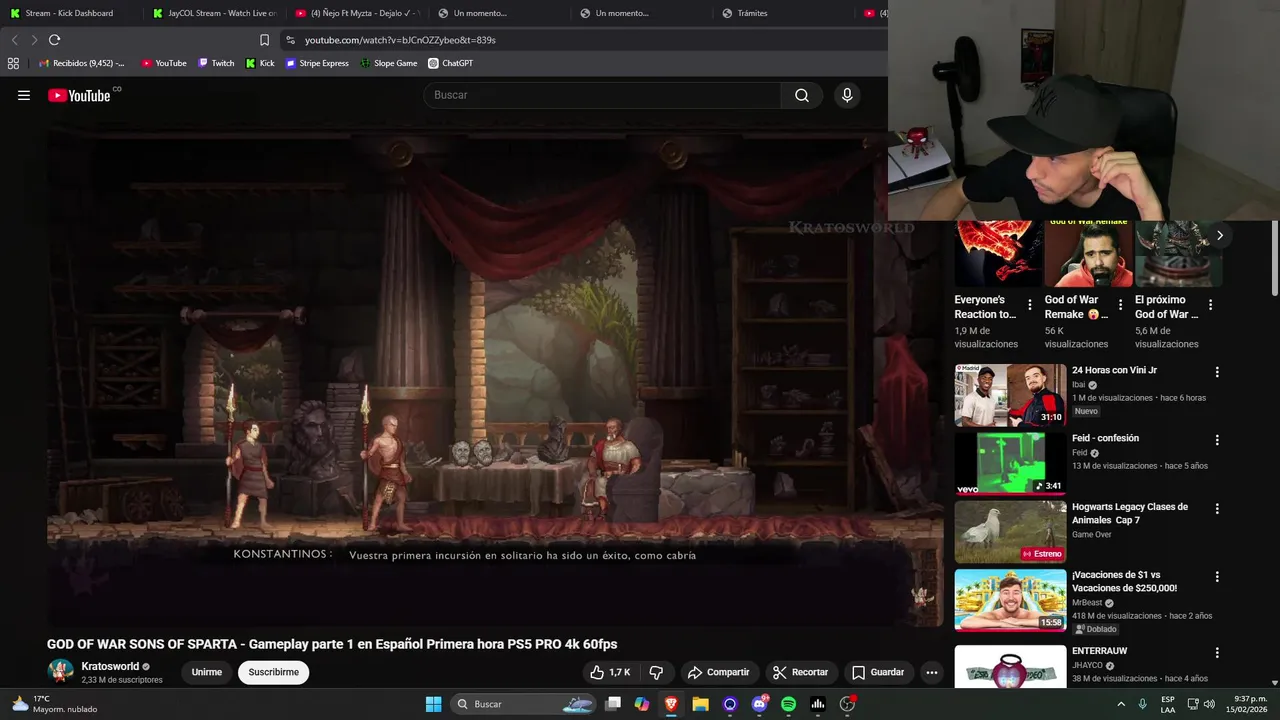Open Compartir to share the video
This screenshot has height=720, width=1280.
click(x=718, y=672)
